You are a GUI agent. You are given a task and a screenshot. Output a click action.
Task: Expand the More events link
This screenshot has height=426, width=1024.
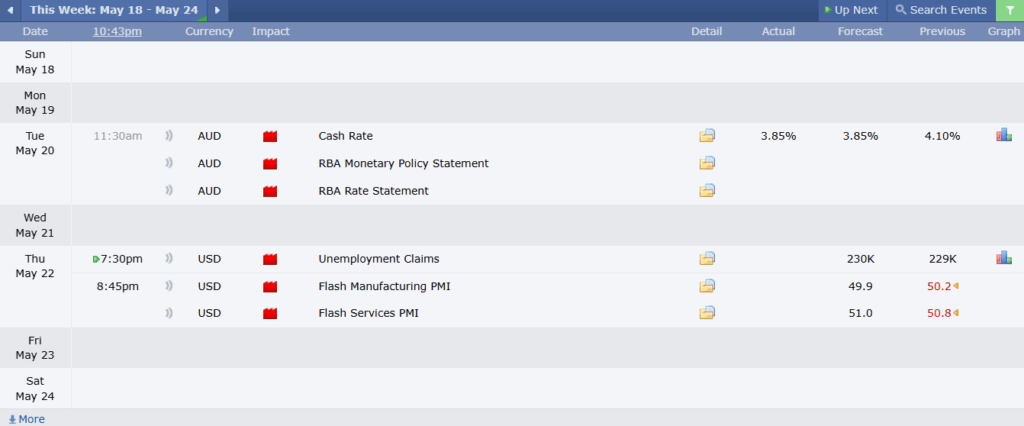point(26,419)
